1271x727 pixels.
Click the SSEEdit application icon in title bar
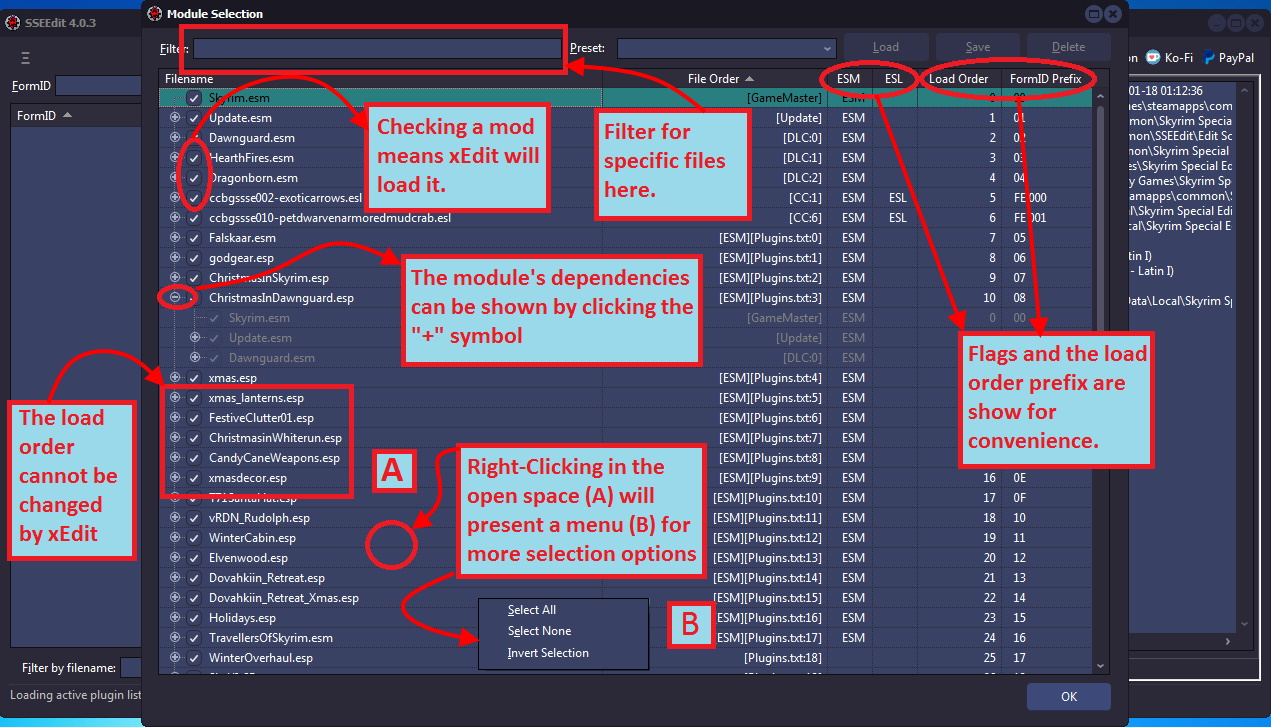click(x=13, y=23)
